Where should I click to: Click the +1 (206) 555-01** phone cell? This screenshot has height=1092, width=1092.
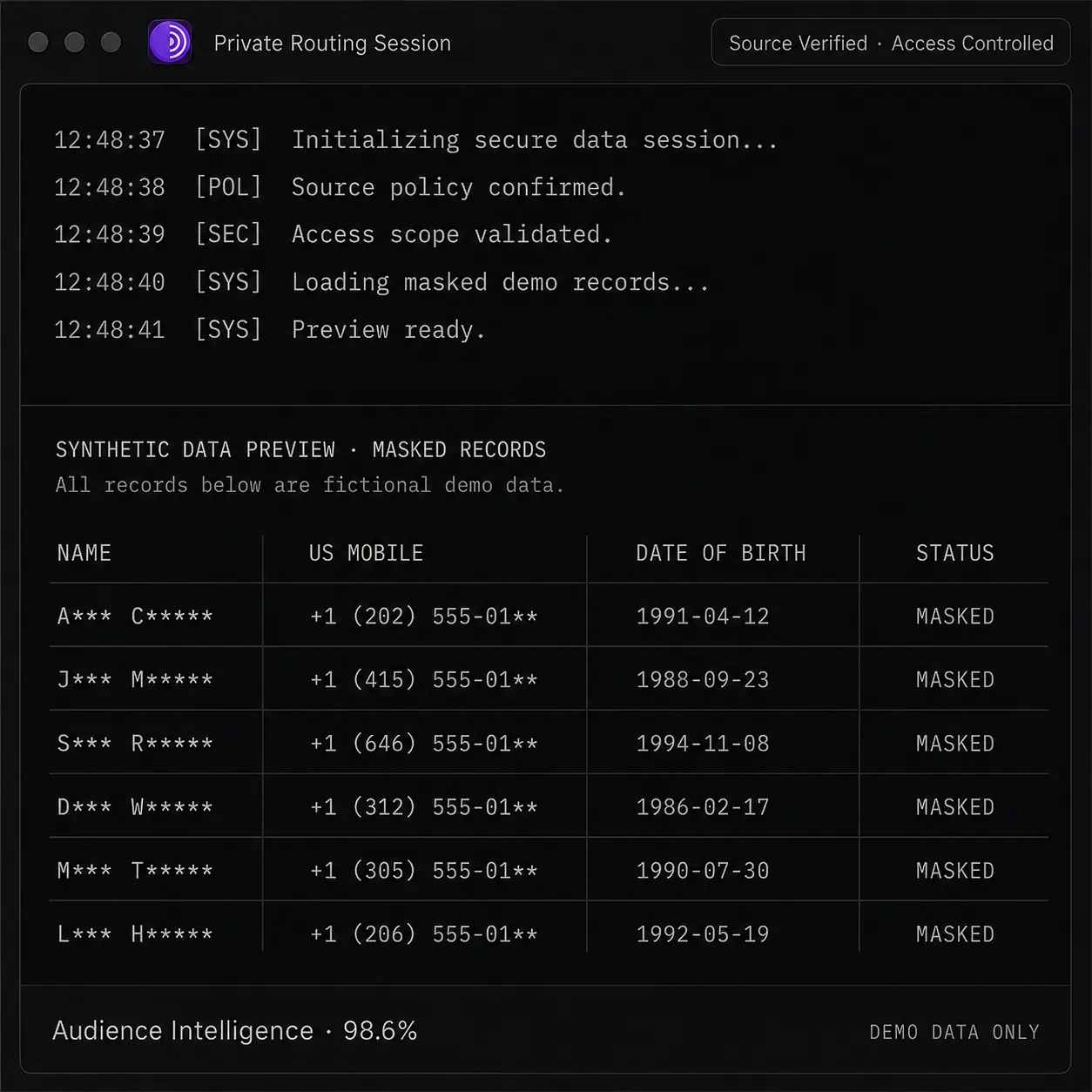point(424,934)
